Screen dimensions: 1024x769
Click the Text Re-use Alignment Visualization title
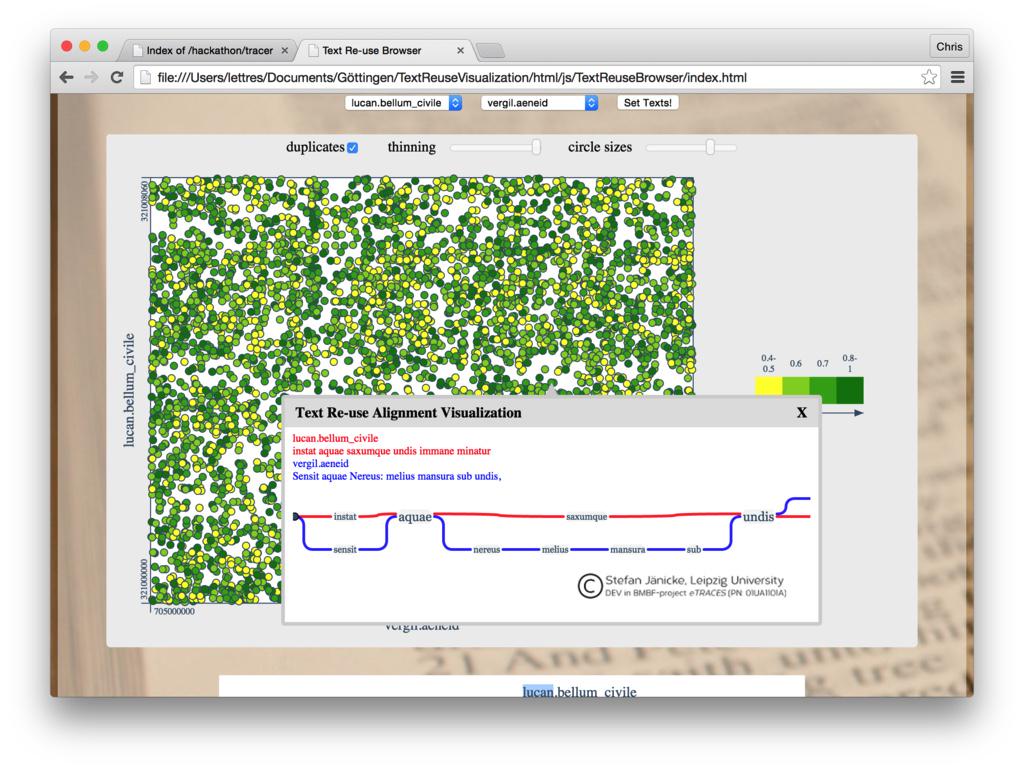[x=408, y=413]
